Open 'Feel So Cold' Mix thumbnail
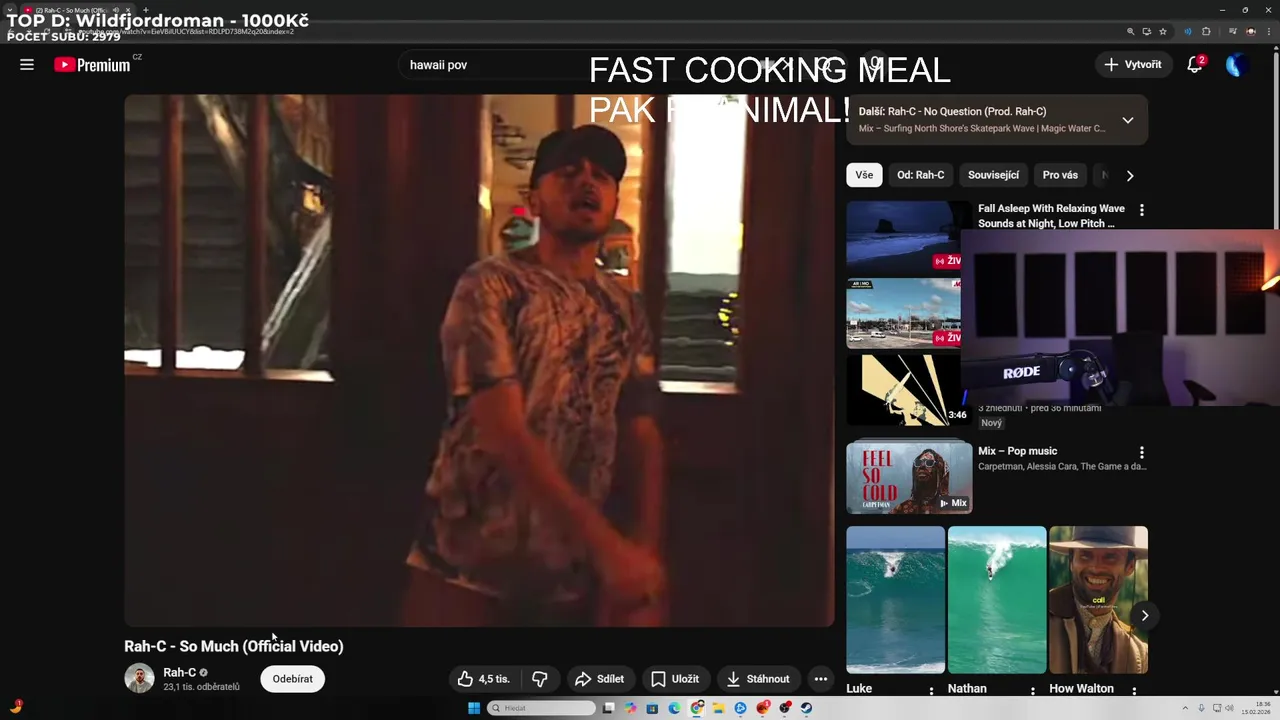Viewport: 1280px width, 720px height. coord(909,478)
